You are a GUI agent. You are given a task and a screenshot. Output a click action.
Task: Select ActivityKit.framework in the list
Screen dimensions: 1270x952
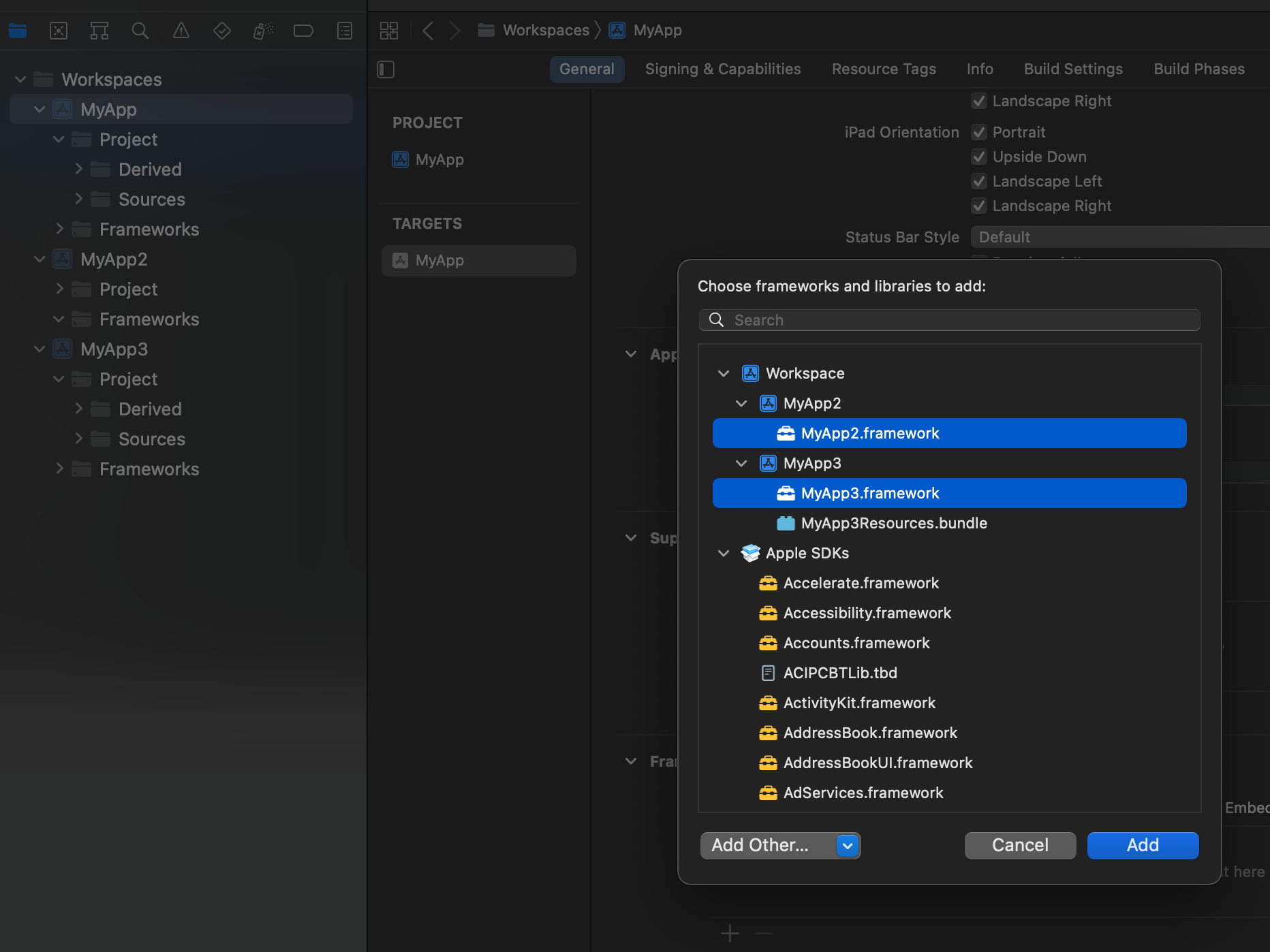[x=950, y=703]
